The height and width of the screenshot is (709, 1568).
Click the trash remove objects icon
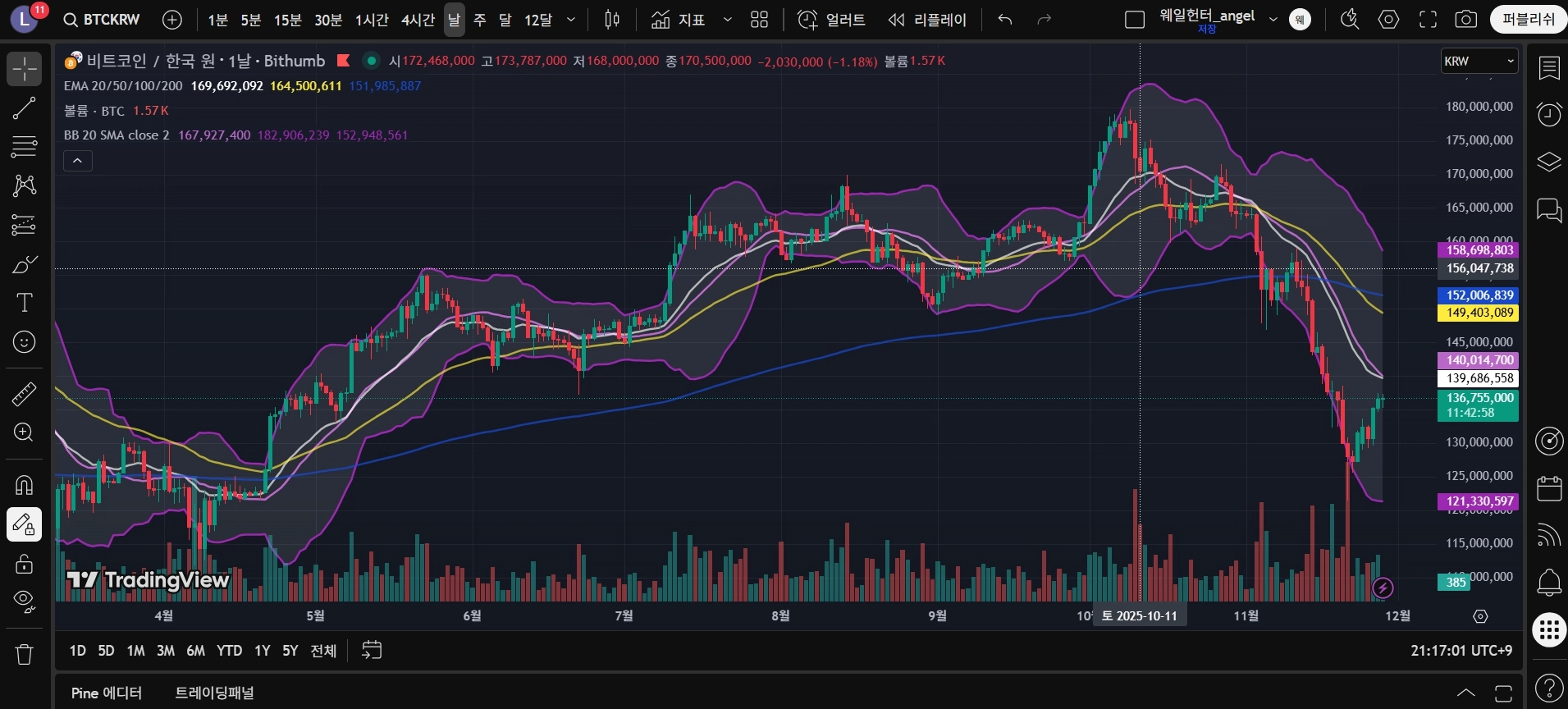click(x=25, y=654)
